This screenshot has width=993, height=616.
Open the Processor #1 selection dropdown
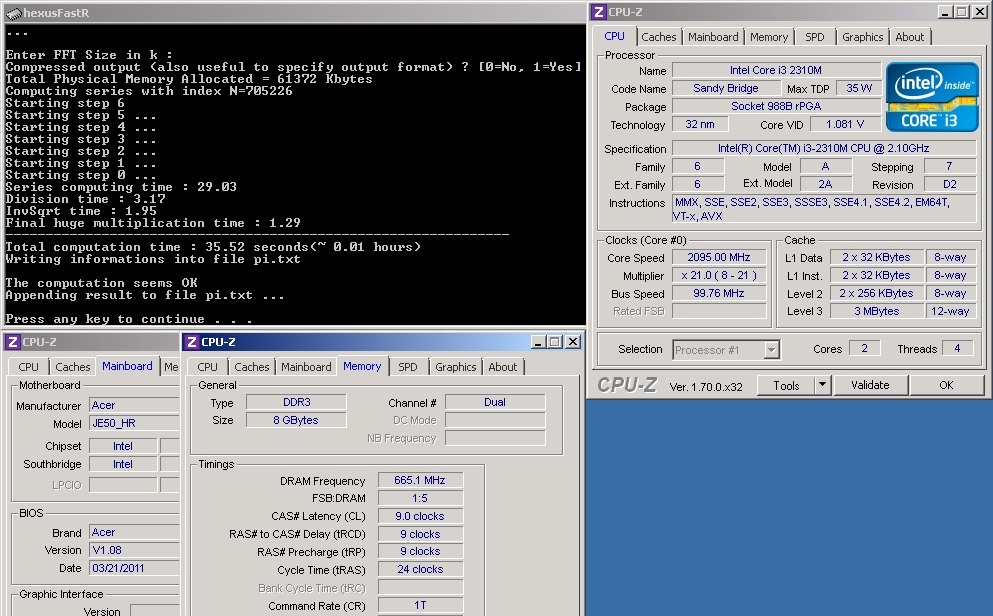point(726,350)
